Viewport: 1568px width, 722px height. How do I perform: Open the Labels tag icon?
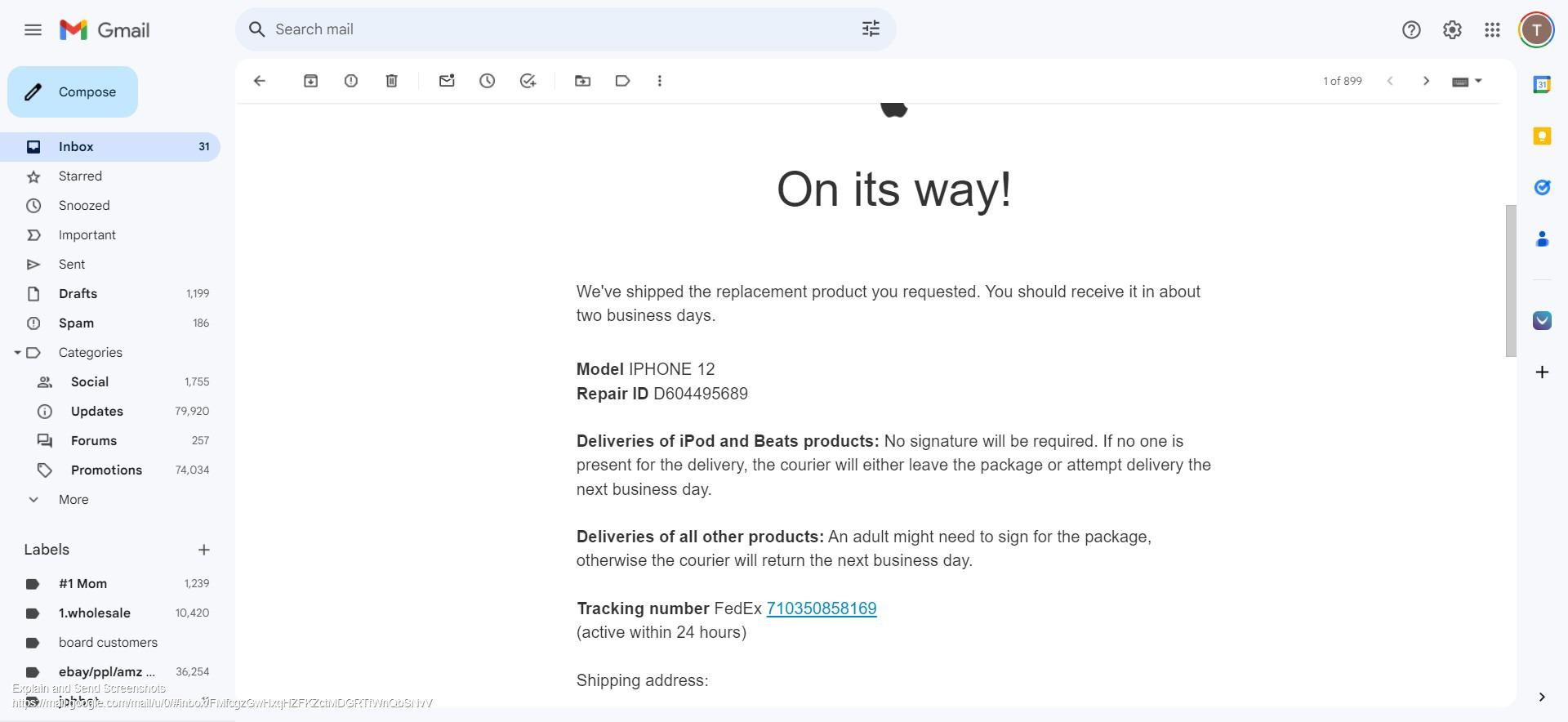[622, 81]
